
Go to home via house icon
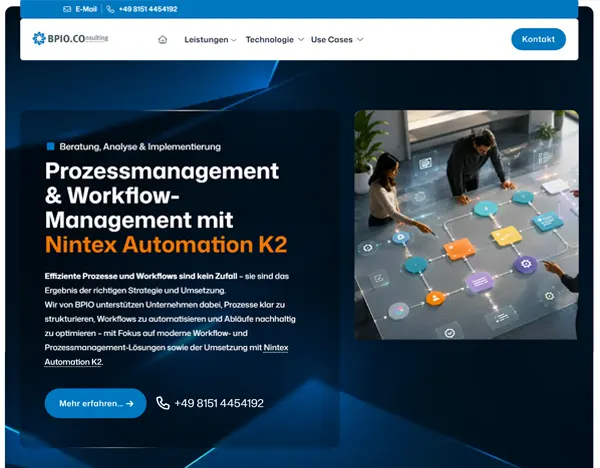pos(163,39)
